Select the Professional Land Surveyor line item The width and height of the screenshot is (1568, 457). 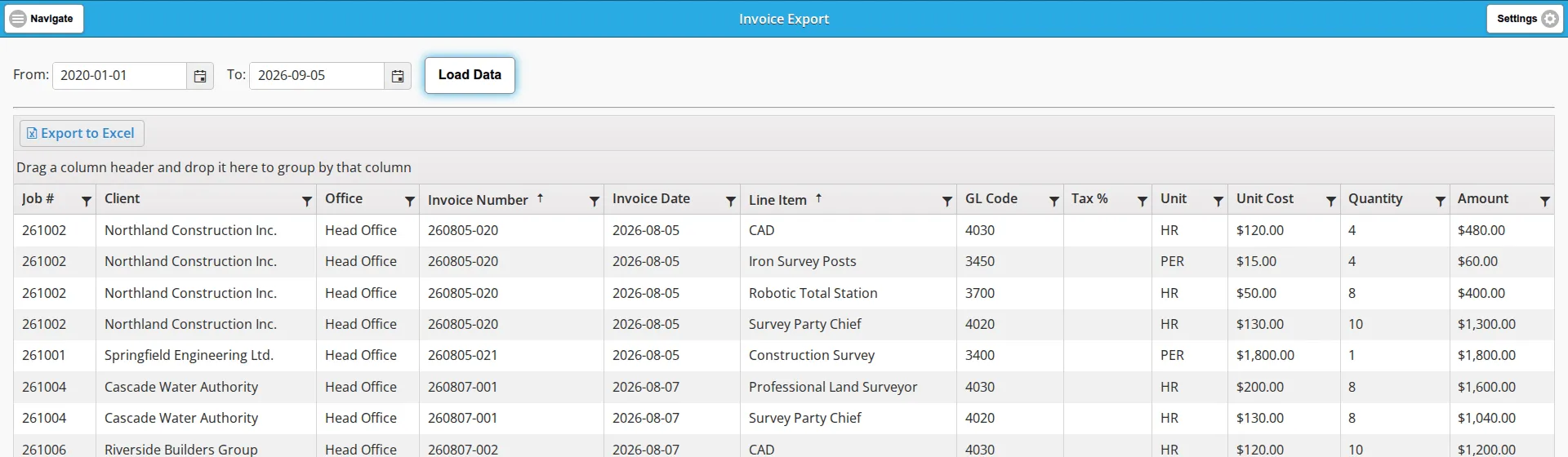(848, 387)
